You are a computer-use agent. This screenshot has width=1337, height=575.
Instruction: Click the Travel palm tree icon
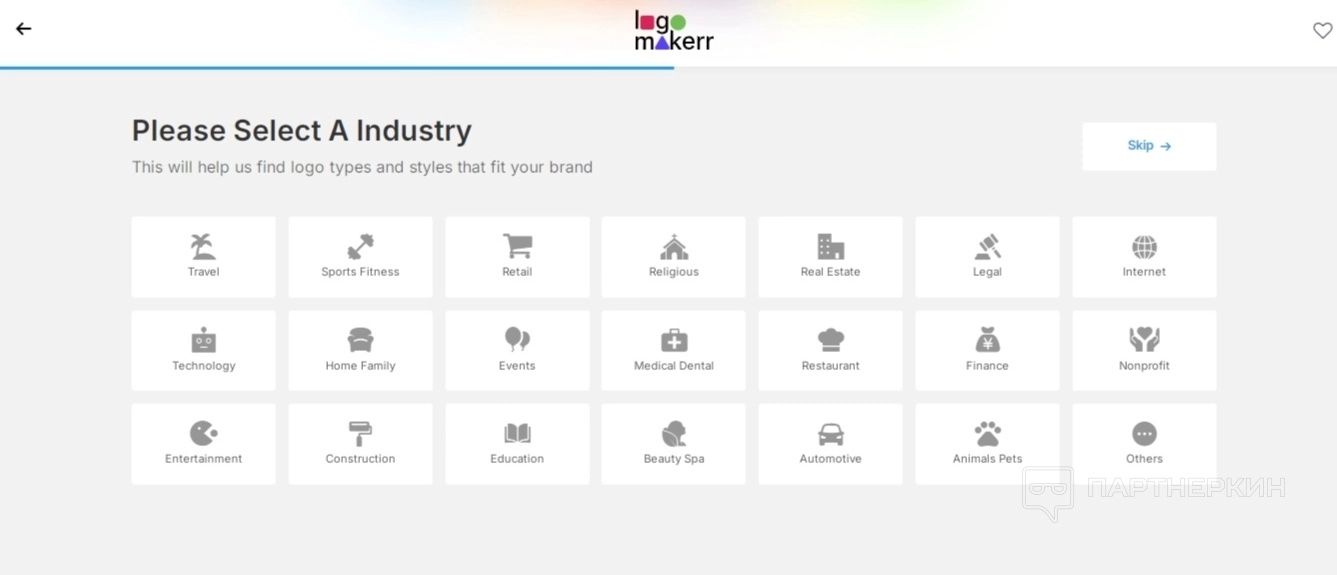point(203,246)
